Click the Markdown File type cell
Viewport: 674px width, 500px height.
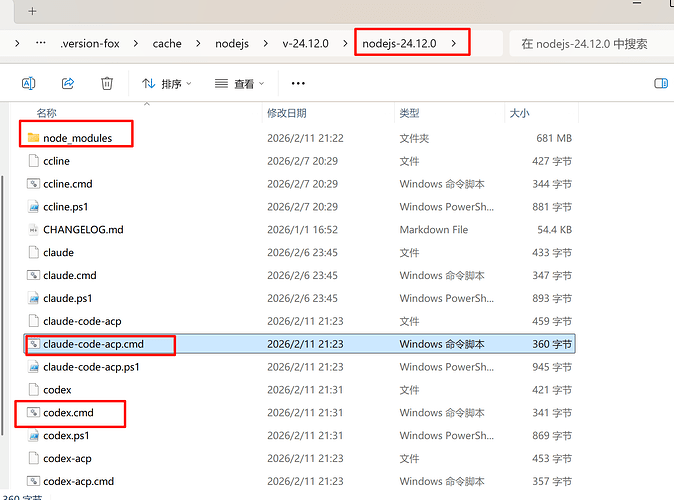click(434, 230)
